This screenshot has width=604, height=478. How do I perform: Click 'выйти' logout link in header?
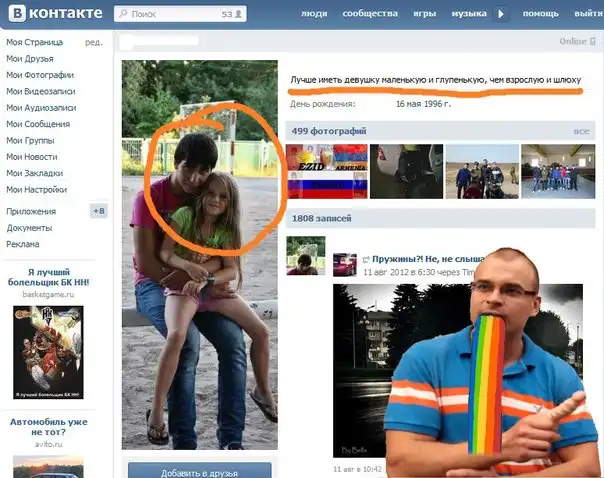(x=588, y=14)
